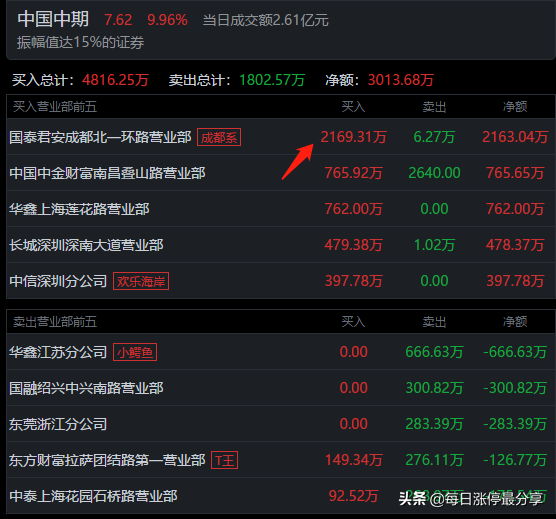Select 国泰君安成都北一环路营业部 row name

click(x=100, y=137)
